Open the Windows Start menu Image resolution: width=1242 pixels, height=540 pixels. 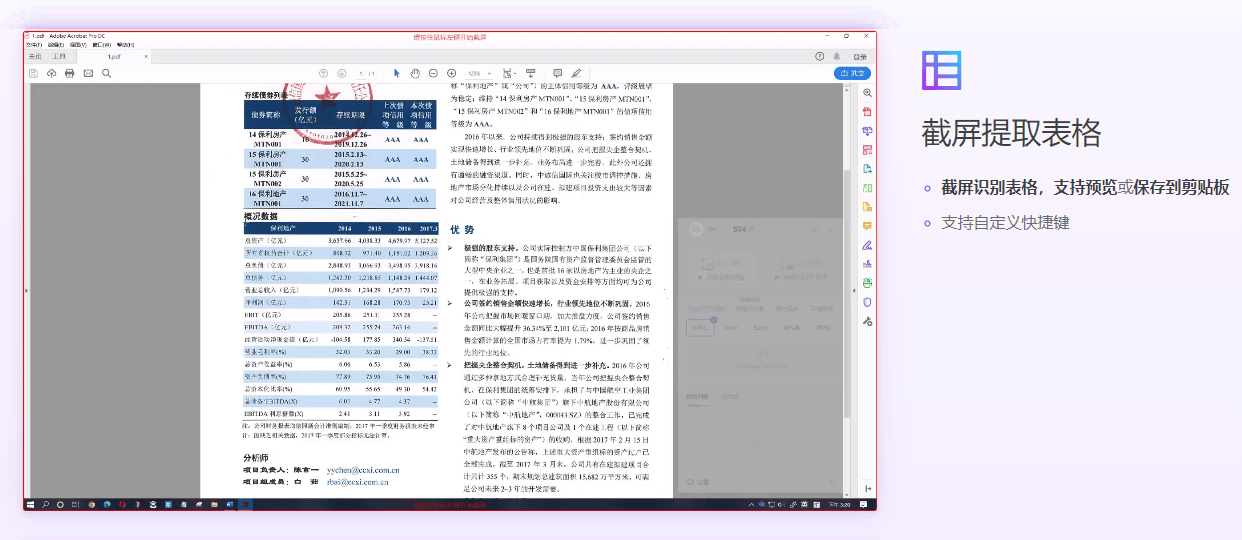pos(30,505)
